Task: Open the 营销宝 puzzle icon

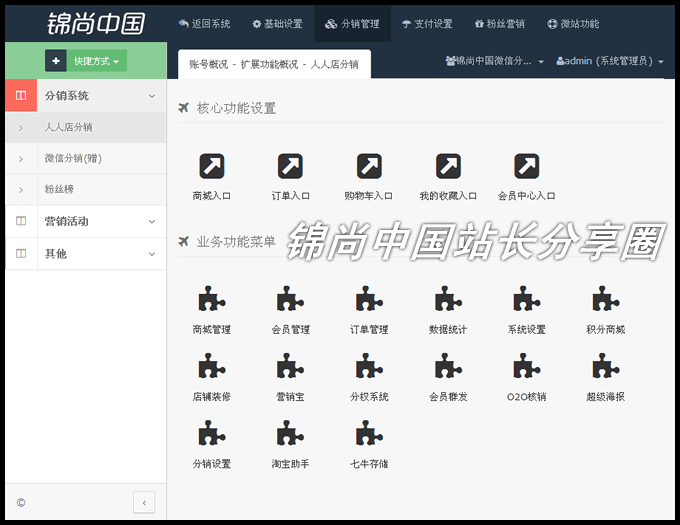Action: (x=290, y=366)
